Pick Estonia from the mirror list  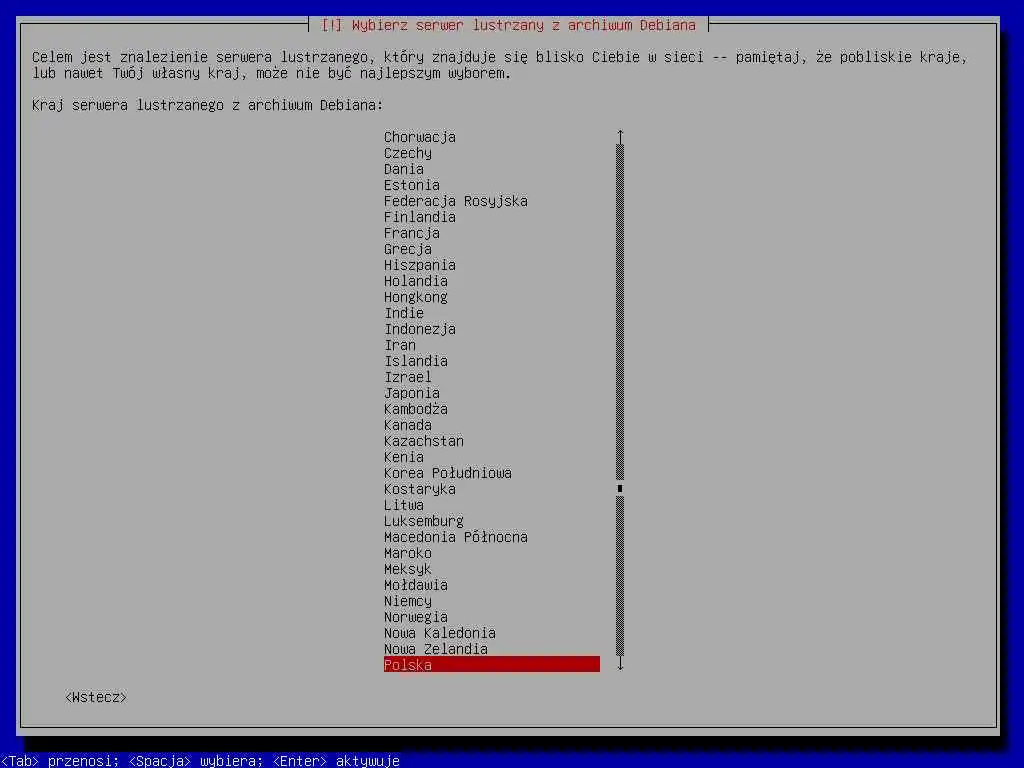[411, 185]
